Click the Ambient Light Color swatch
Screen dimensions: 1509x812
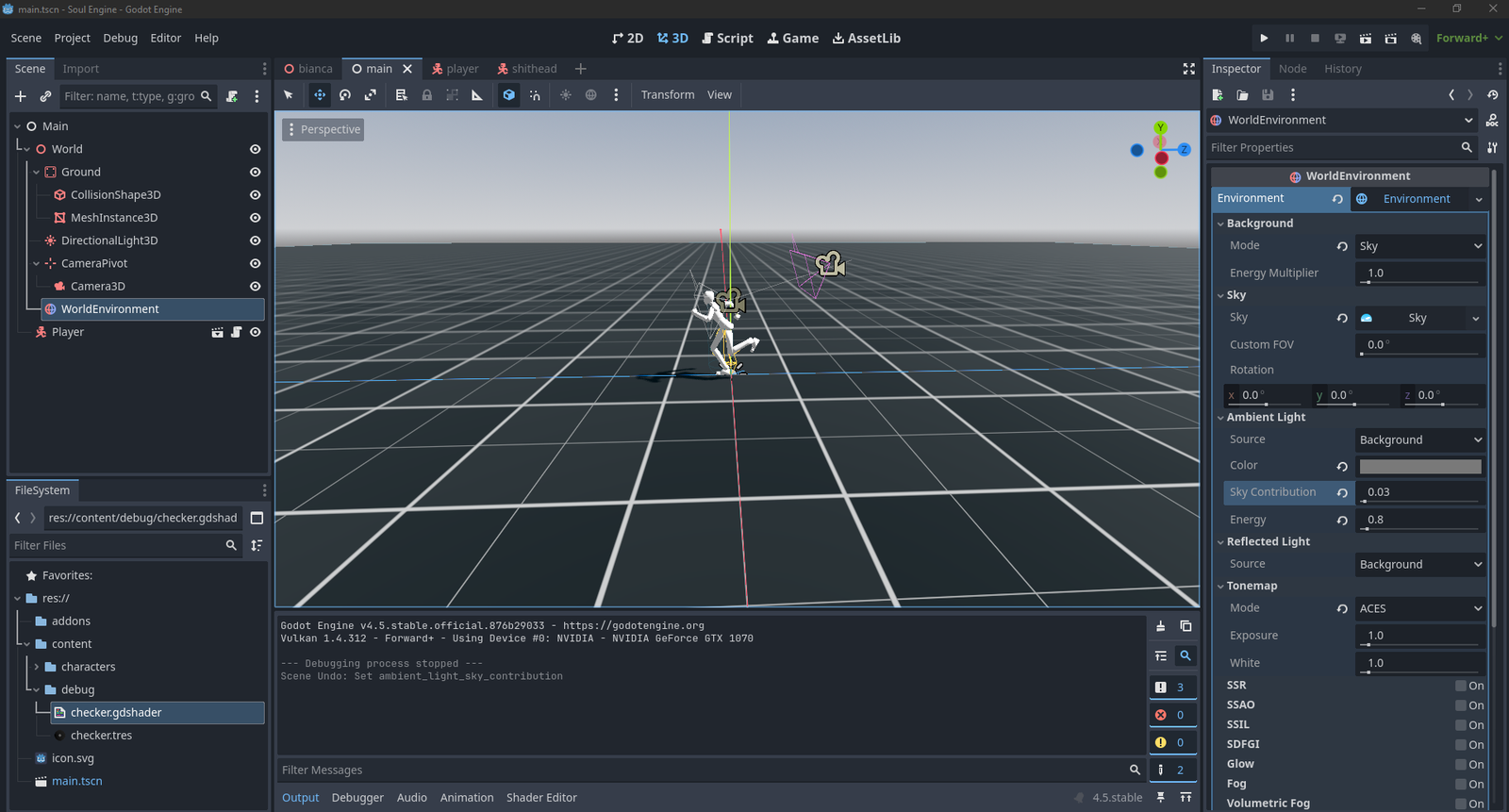point(1419,467)
